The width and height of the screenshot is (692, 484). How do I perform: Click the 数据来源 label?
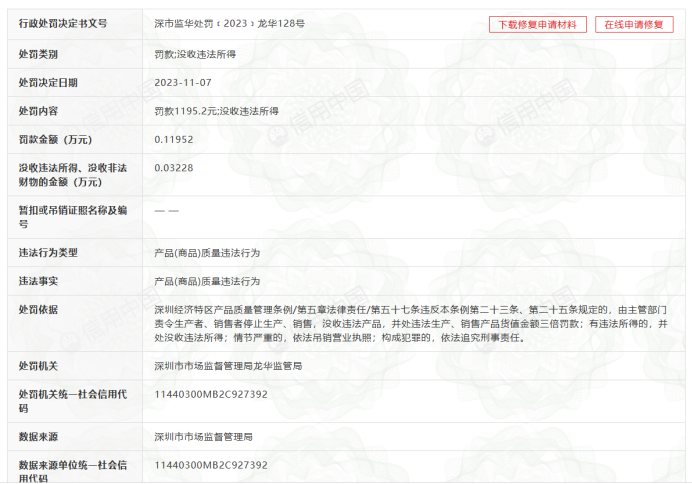(38, 437)
